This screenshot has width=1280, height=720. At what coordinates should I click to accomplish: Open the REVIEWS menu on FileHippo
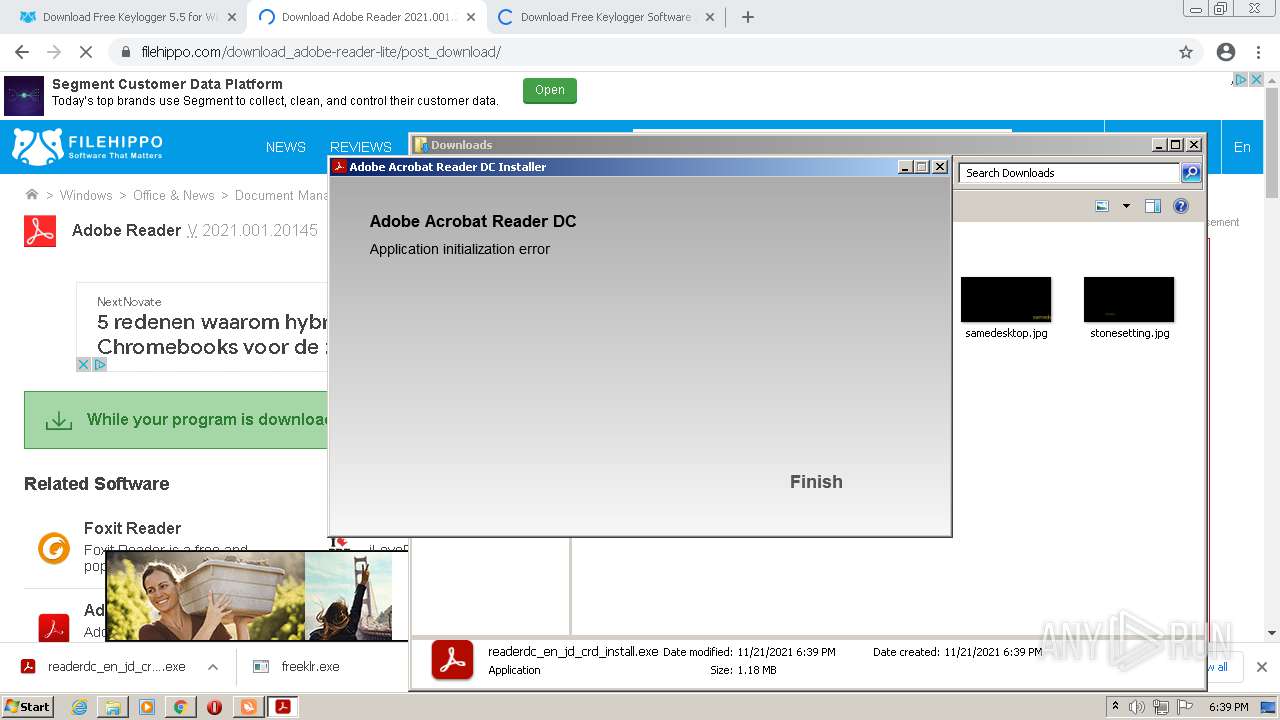[x=361, y=147]
